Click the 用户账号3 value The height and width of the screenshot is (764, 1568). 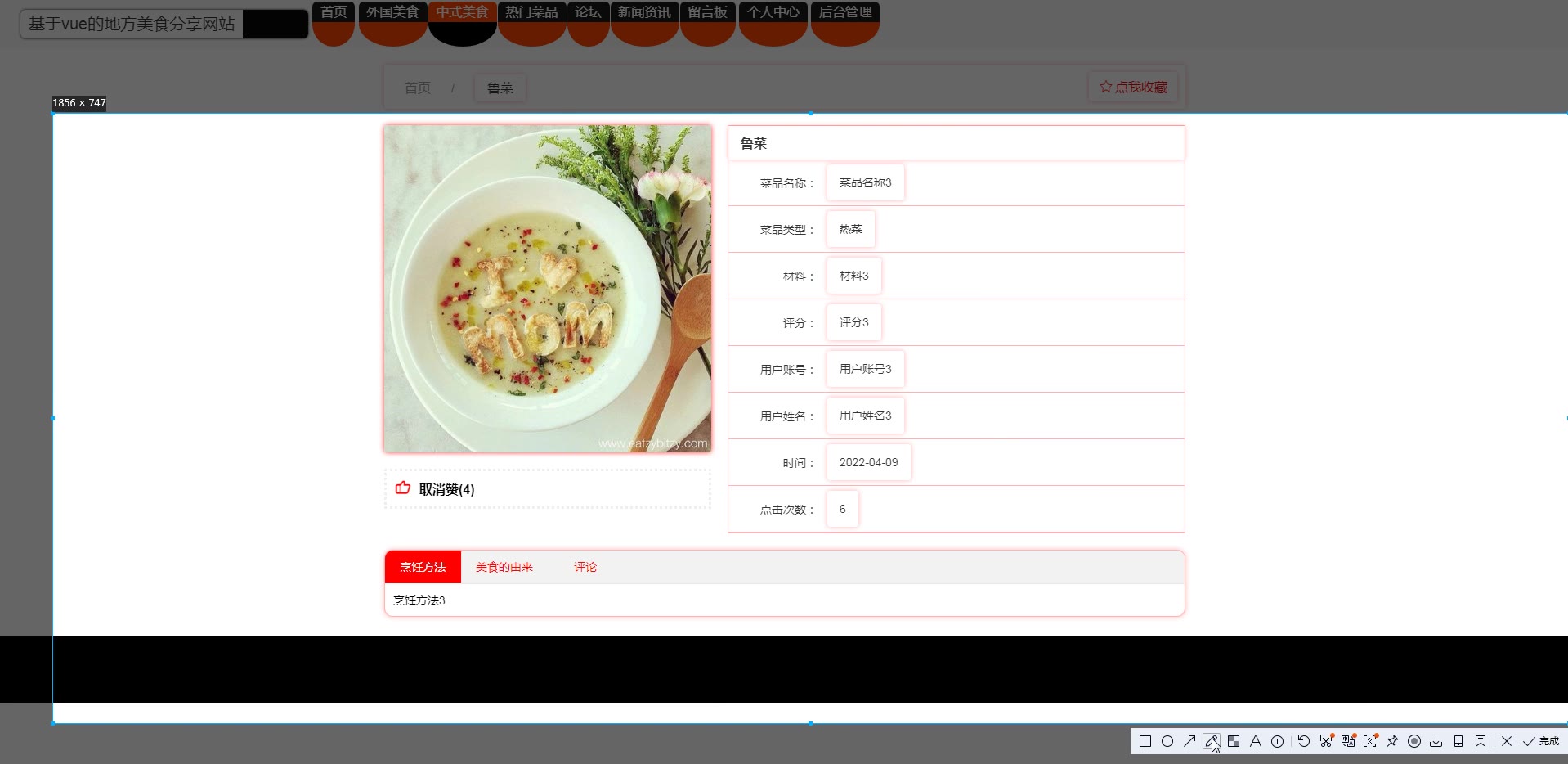coord(866,369)
